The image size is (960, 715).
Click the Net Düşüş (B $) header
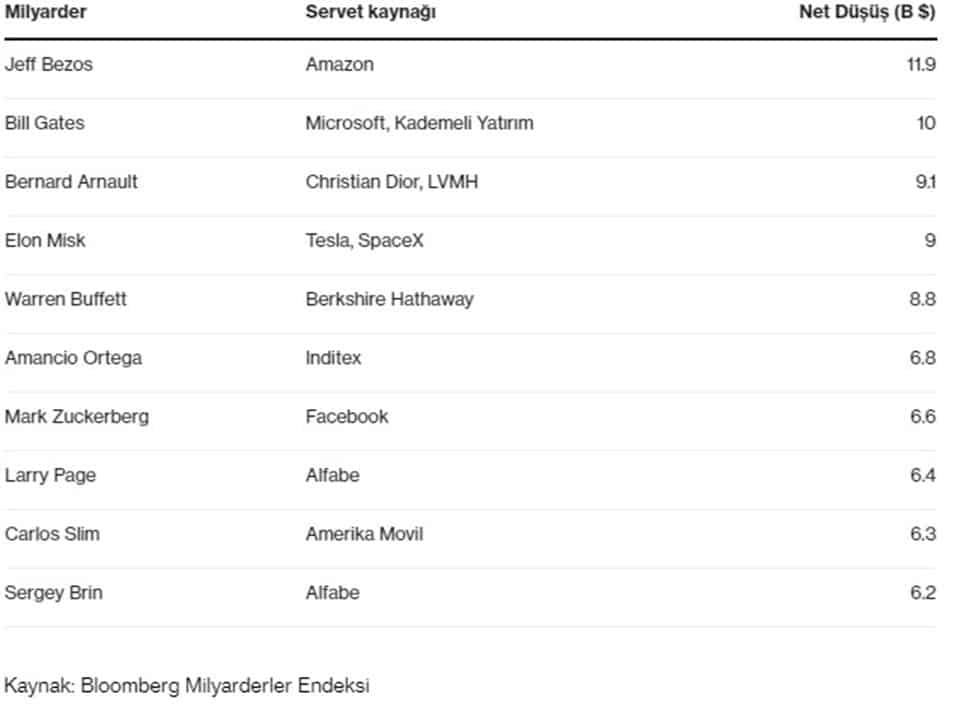click(x=867, y=12)
